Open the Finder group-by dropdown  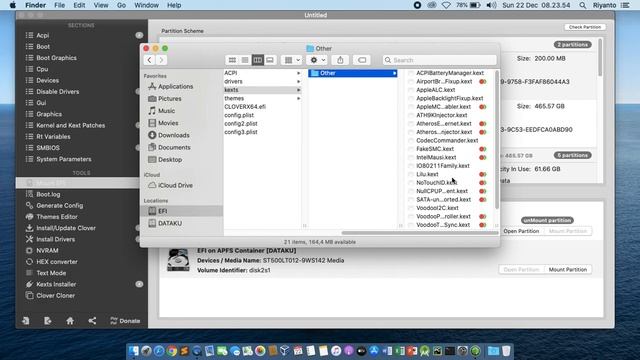pos(292,60)
